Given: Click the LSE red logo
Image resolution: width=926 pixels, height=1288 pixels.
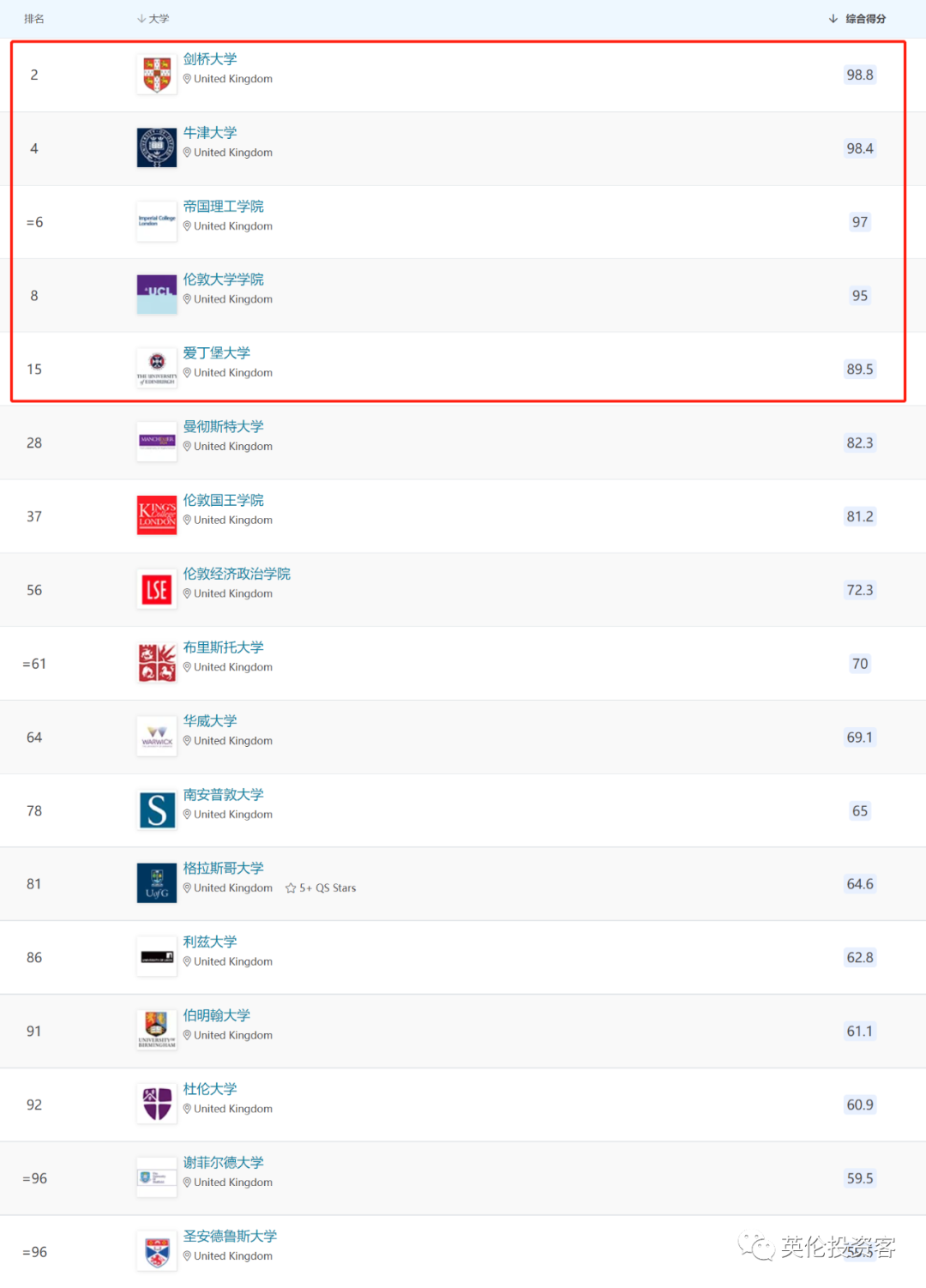Looking at the screenshot, I should 157,590.
